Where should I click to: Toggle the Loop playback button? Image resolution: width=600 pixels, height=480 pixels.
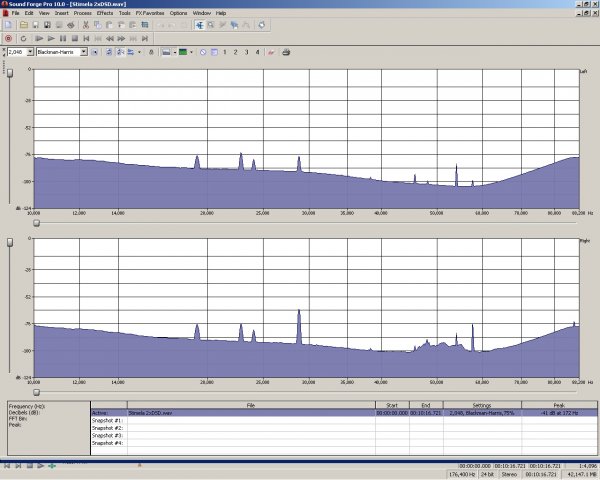coord(23,38)
